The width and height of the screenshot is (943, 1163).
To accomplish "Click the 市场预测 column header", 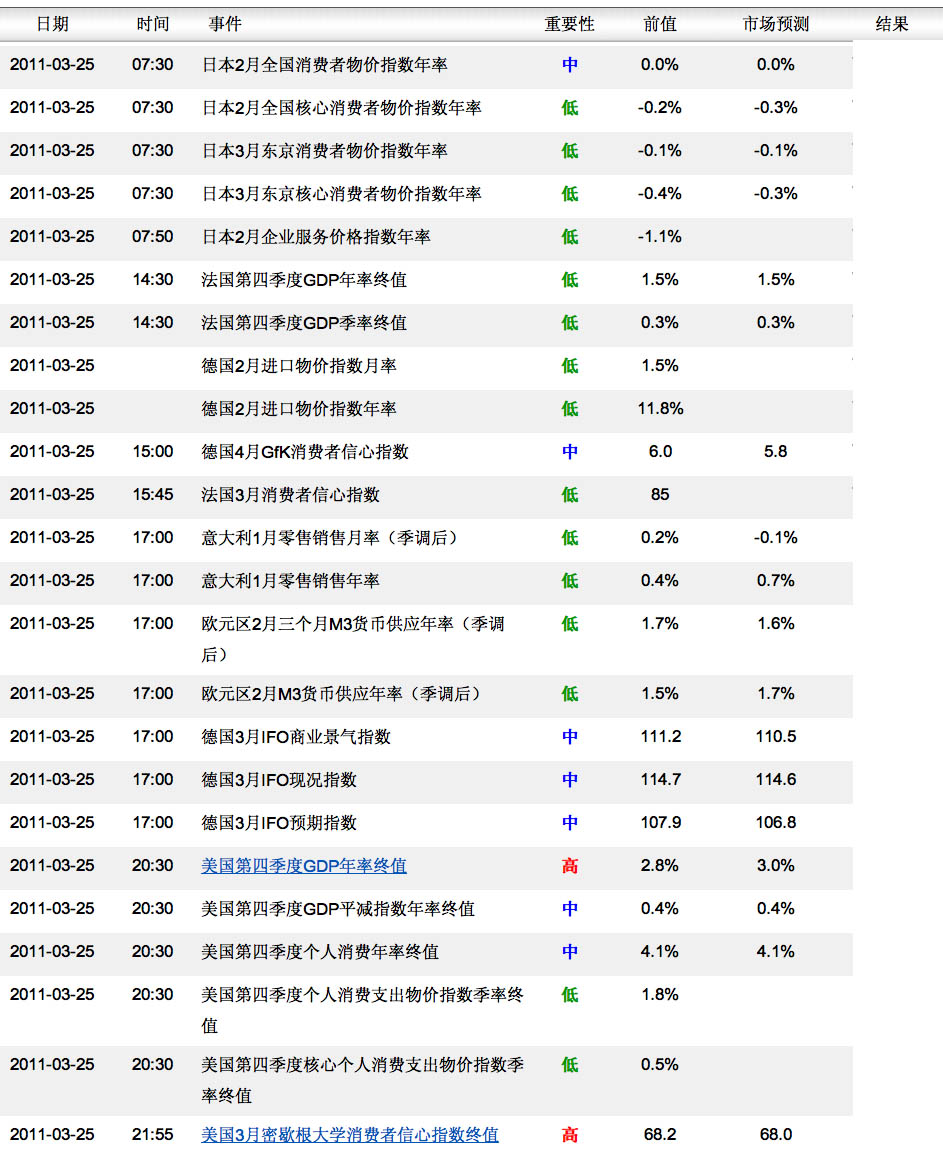I will [775, 24].
